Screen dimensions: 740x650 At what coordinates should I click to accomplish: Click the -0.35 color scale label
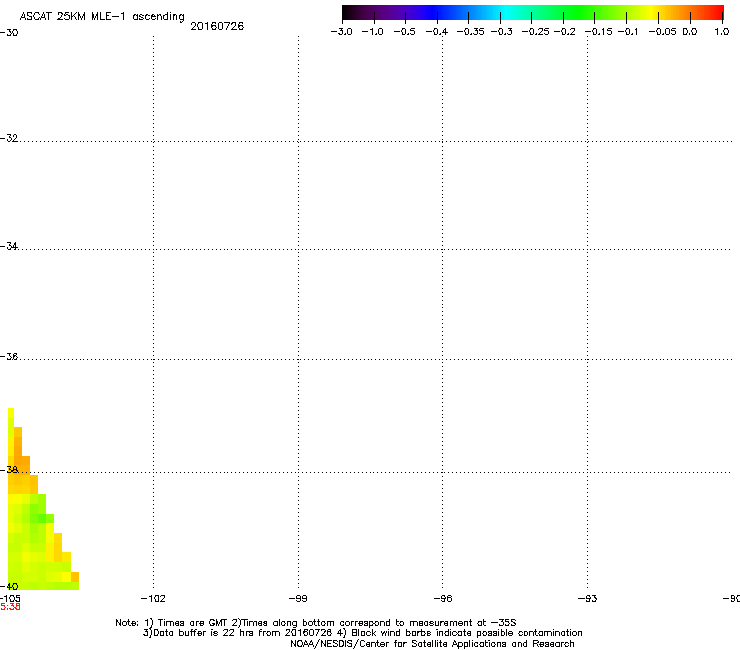click(470, 32)
